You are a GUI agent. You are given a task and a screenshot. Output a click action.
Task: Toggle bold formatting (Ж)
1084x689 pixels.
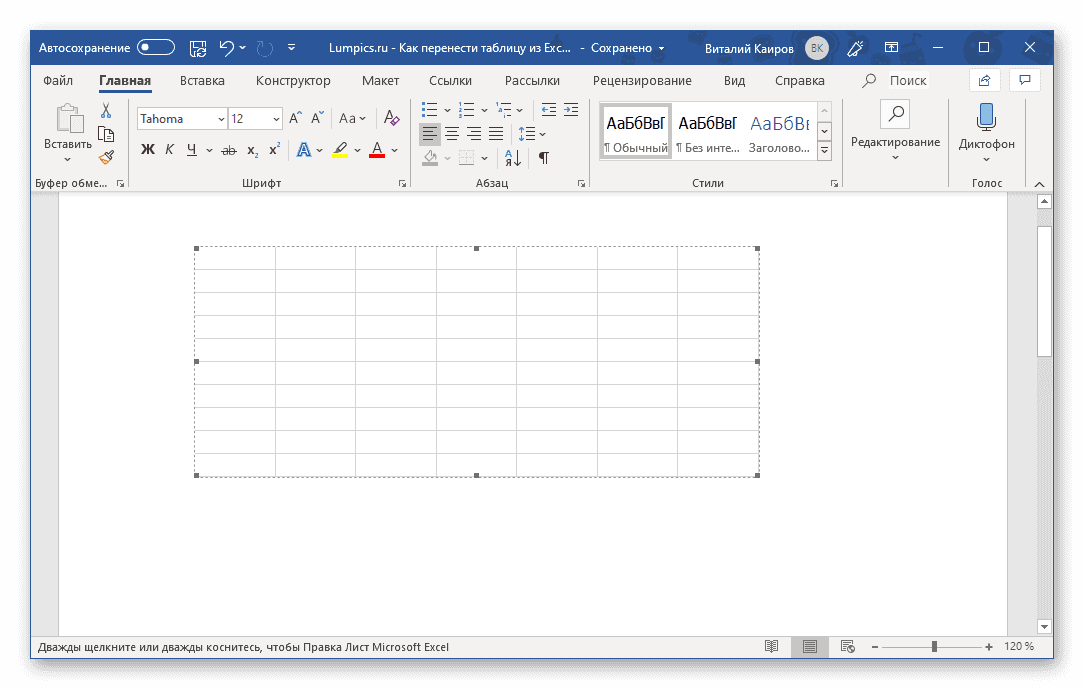click(146, 149)
